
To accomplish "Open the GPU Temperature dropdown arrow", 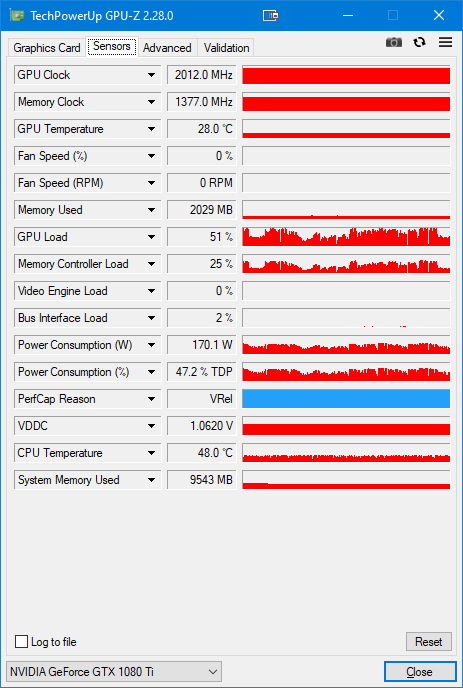I will tap(151, 129).
